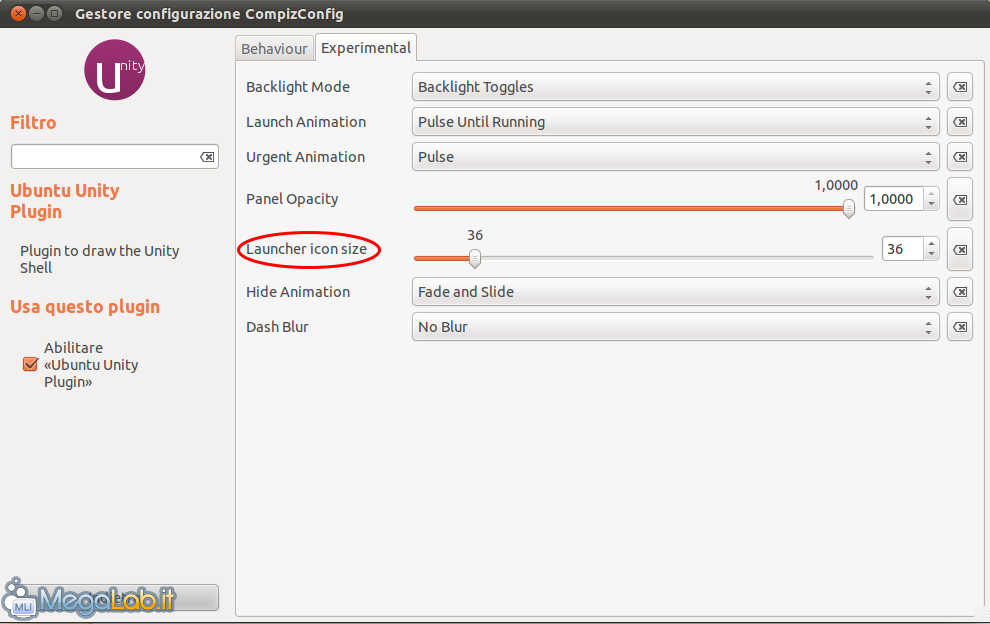Click the Dash Blur label
The width and height of the screenshot is (990, 624).
click(x=277, y=327)
